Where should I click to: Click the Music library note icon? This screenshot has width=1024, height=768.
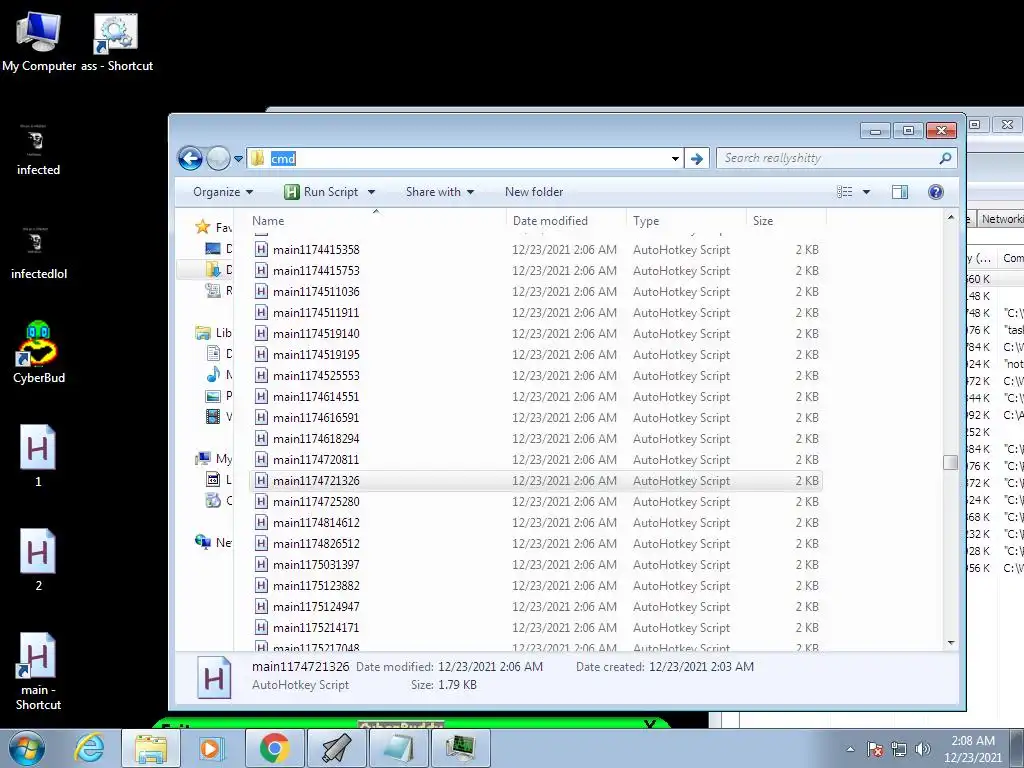[x=213, y=374]
